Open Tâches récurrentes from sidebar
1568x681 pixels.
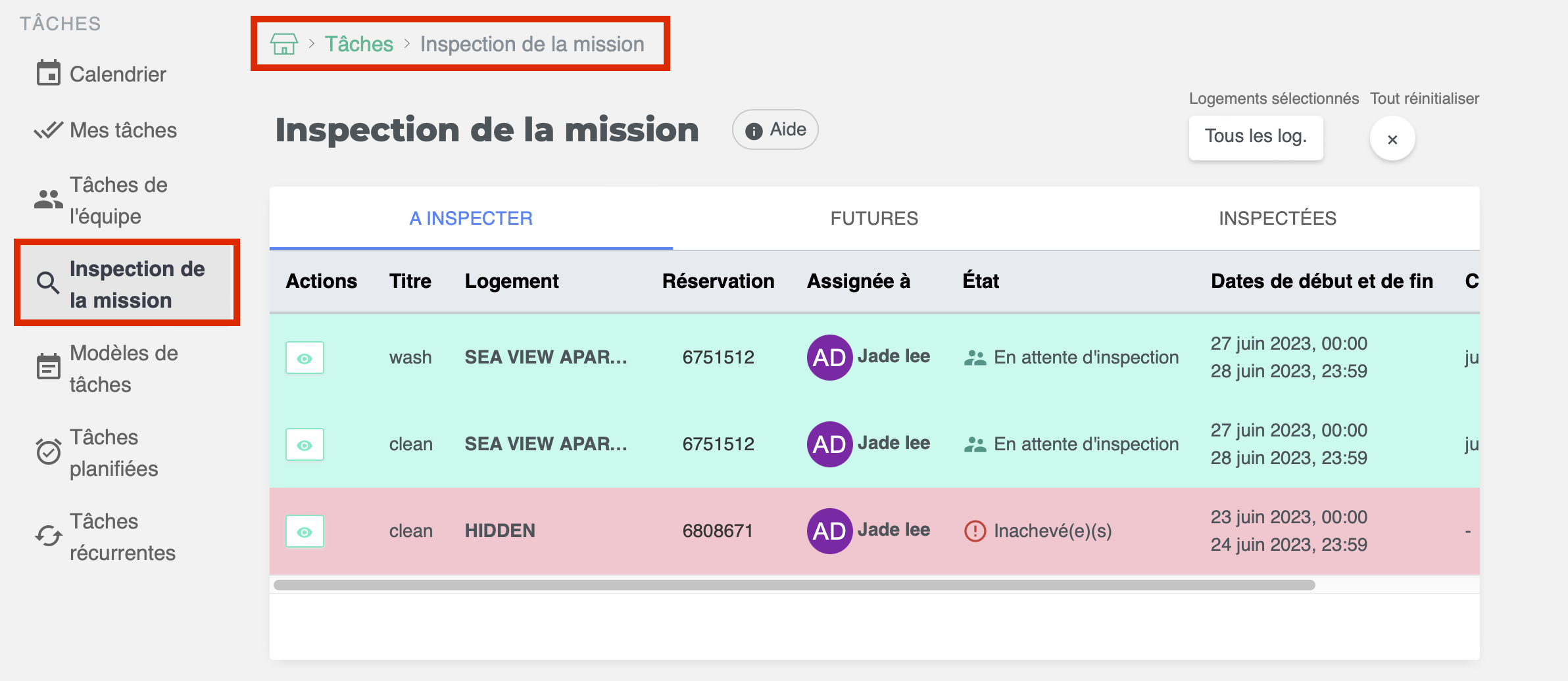(122, 537)
